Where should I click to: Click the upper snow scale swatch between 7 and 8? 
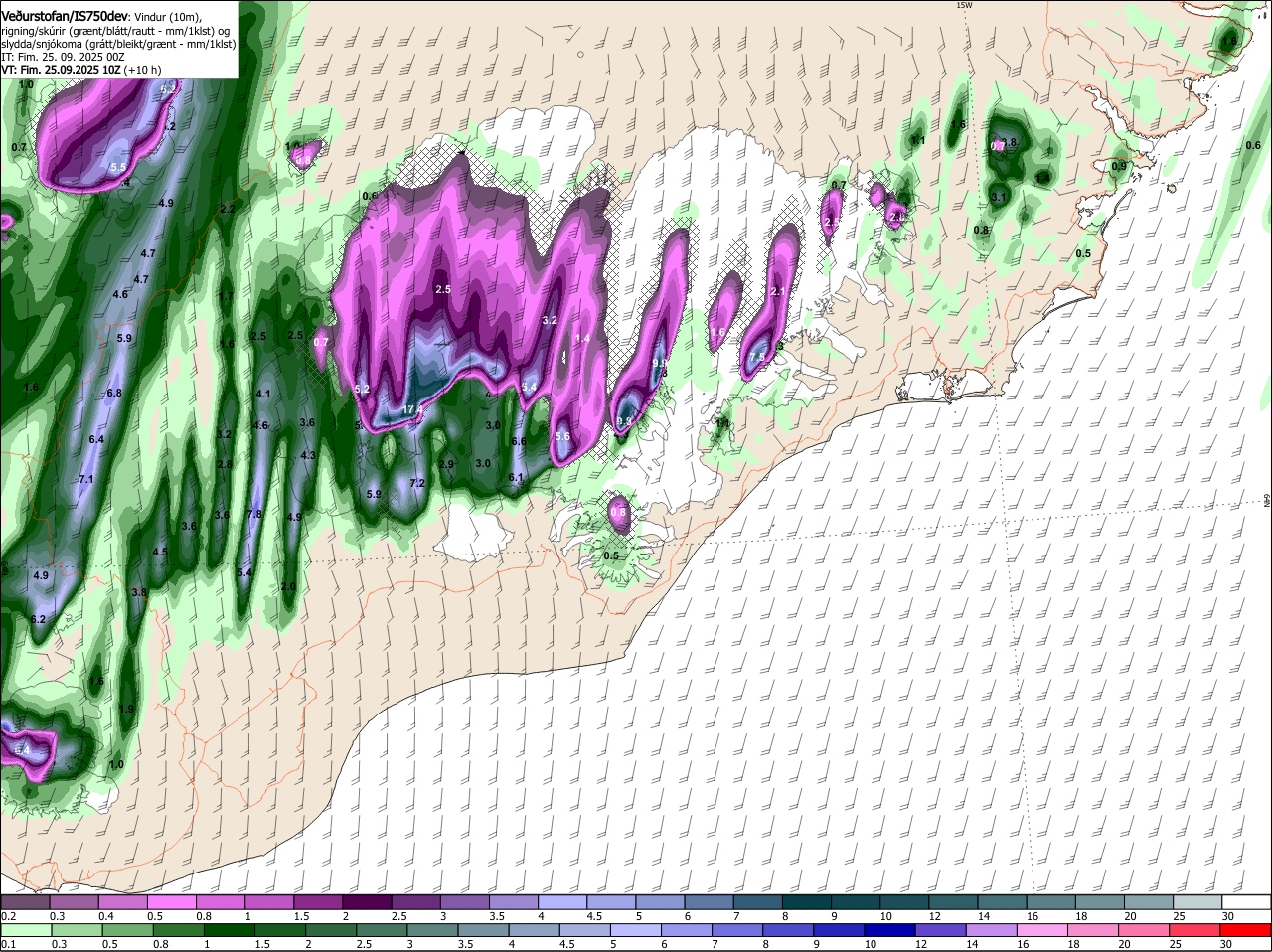point(757,902)
